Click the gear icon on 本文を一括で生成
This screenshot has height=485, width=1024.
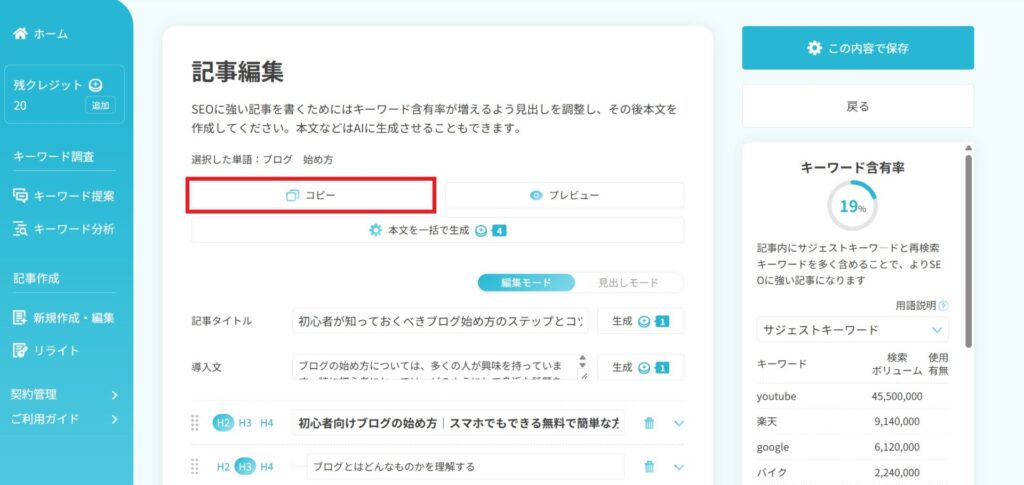(x=376, y=230)
